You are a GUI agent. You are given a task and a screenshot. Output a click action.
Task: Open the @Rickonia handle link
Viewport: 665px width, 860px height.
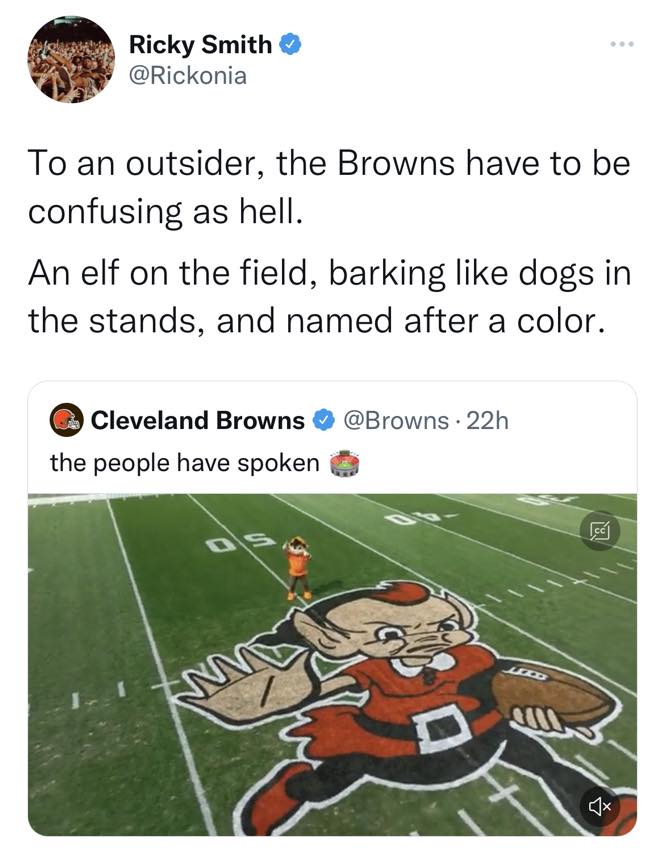pyautogui.click(x=187, y=75)
